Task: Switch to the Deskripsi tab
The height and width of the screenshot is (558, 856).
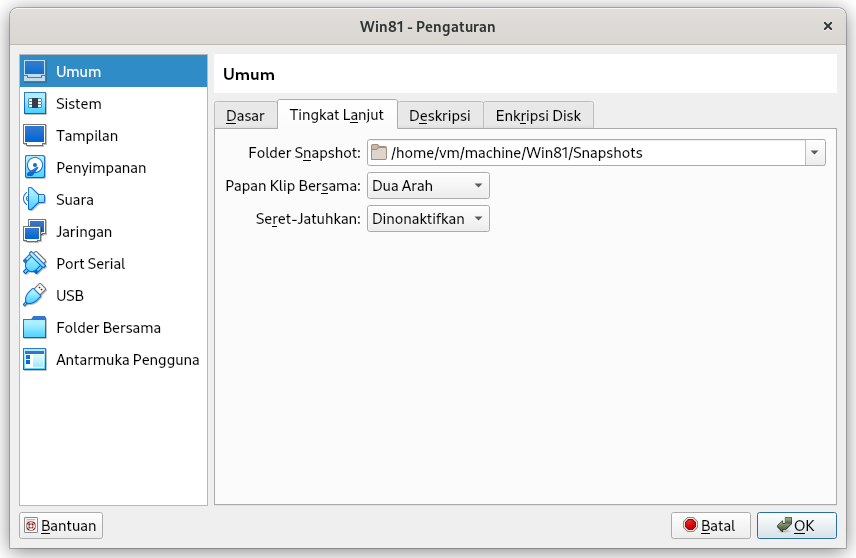Action: click(440, 116)
